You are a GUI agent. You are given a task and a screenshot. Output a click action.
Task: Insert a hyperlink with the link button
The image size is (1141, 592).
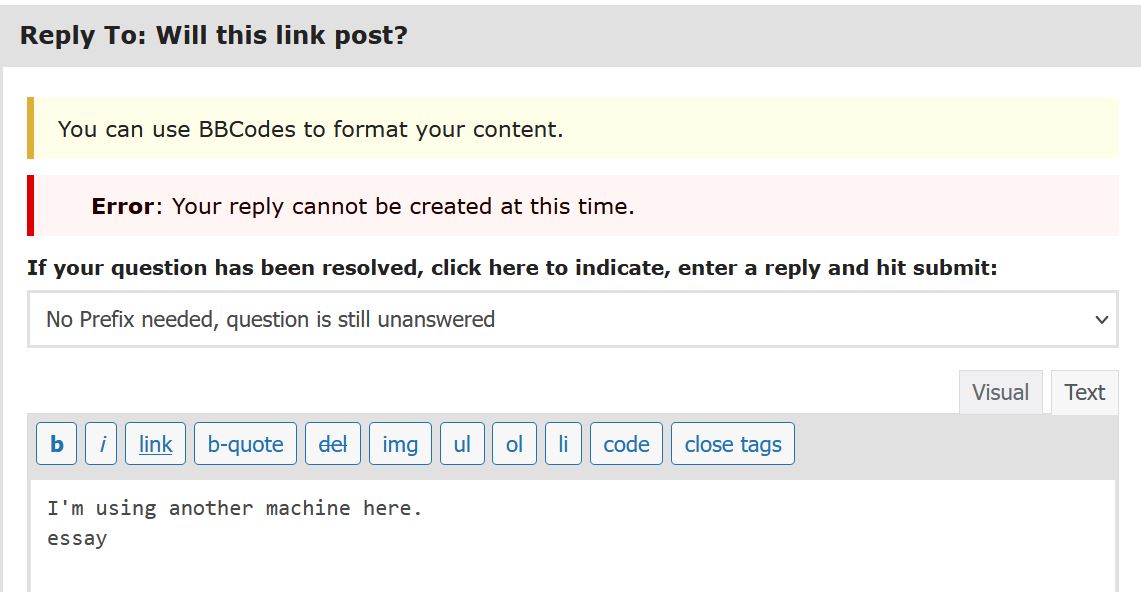point(155,444)
